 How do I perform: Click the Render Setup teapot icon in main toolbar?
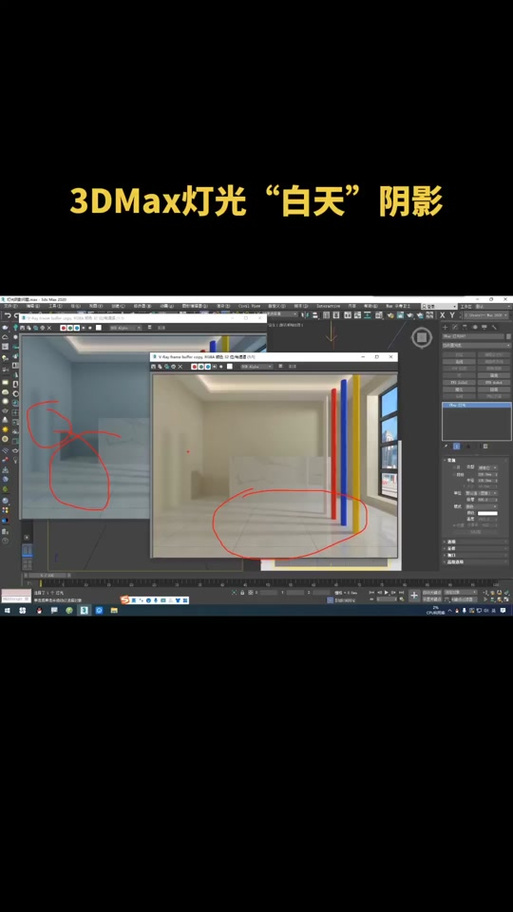(390, 315)
